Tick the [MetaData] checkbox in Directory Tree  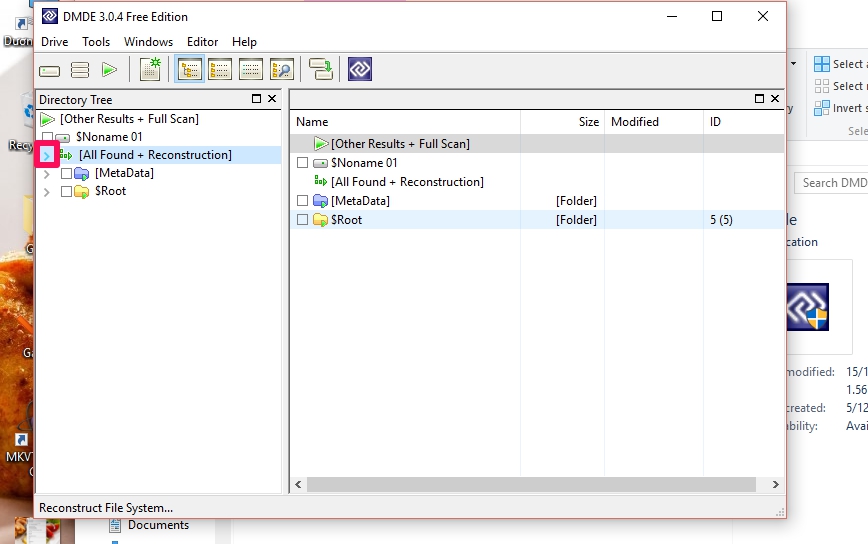pyautogui.click(x=66, y=174)
